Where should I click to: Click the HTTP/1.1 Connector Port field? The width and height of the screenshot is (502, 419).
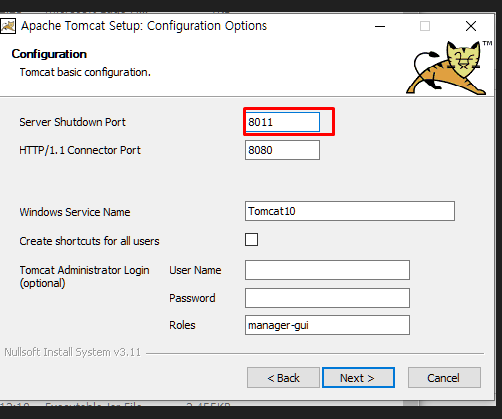pyautogui.click(x=282, y=150)
